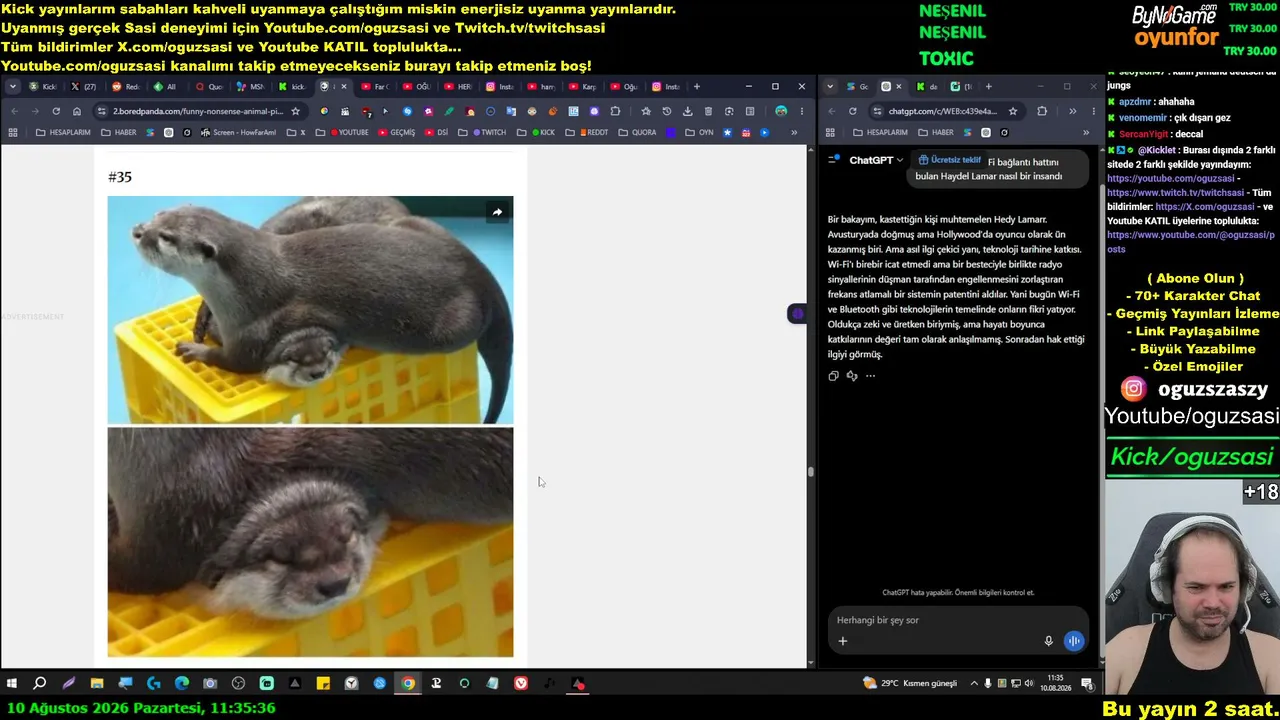
Task: Click the Ücretsiz teklif button
Action: (x=949, y=160)
